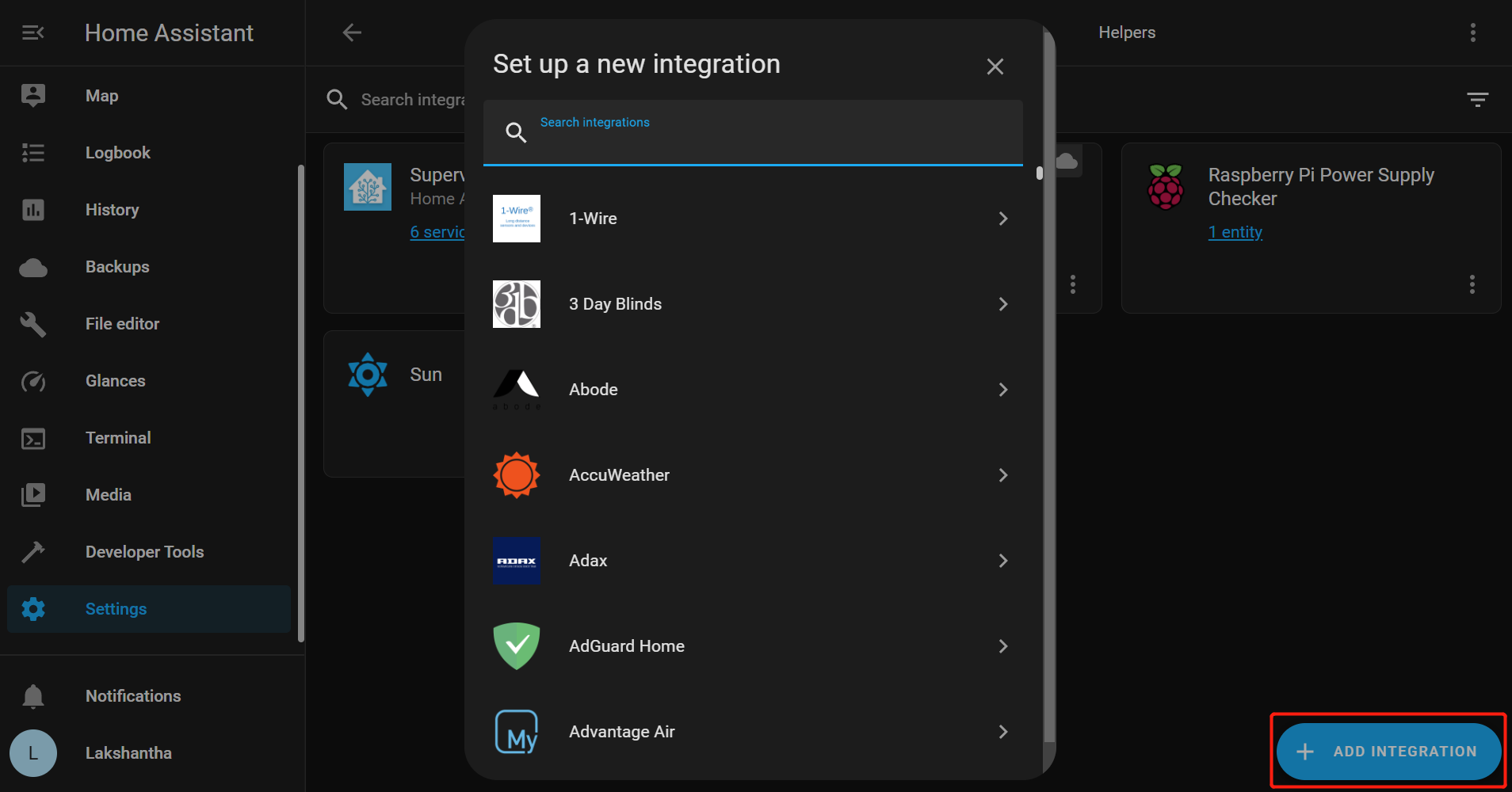Open the Notifications bell icon

click(x=32, y=696)
